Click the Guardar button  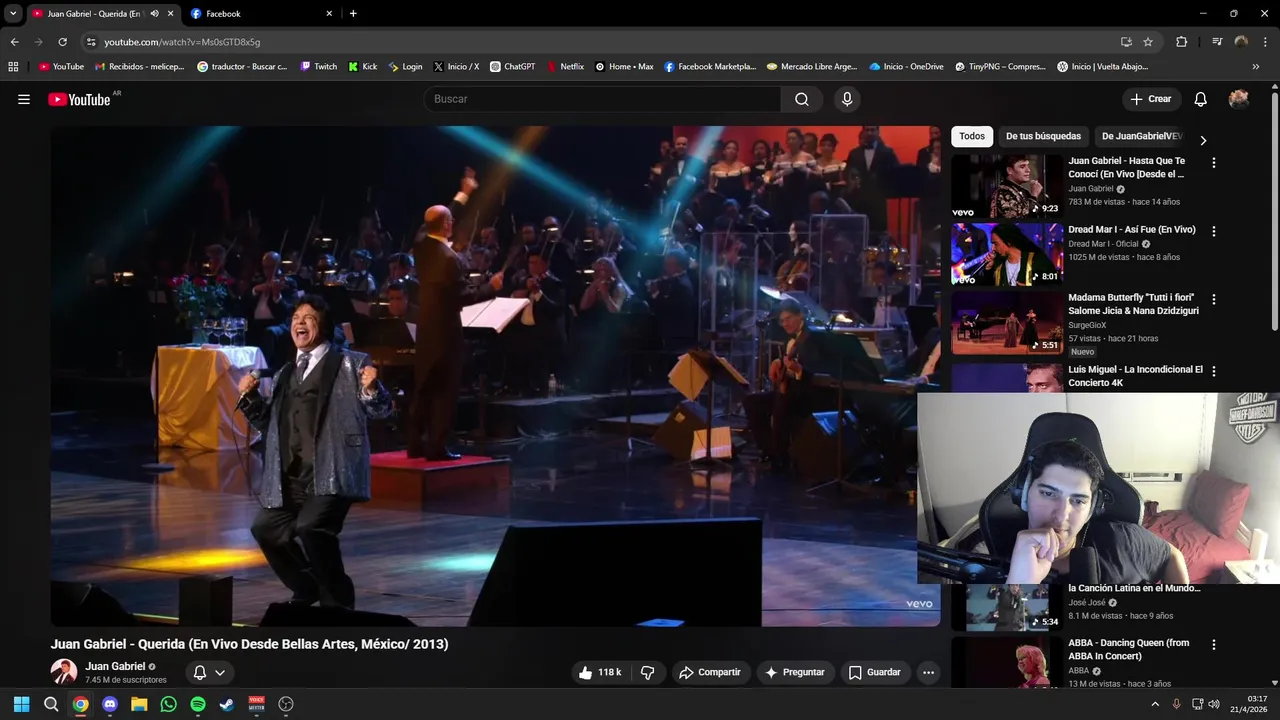coord(875,672)
